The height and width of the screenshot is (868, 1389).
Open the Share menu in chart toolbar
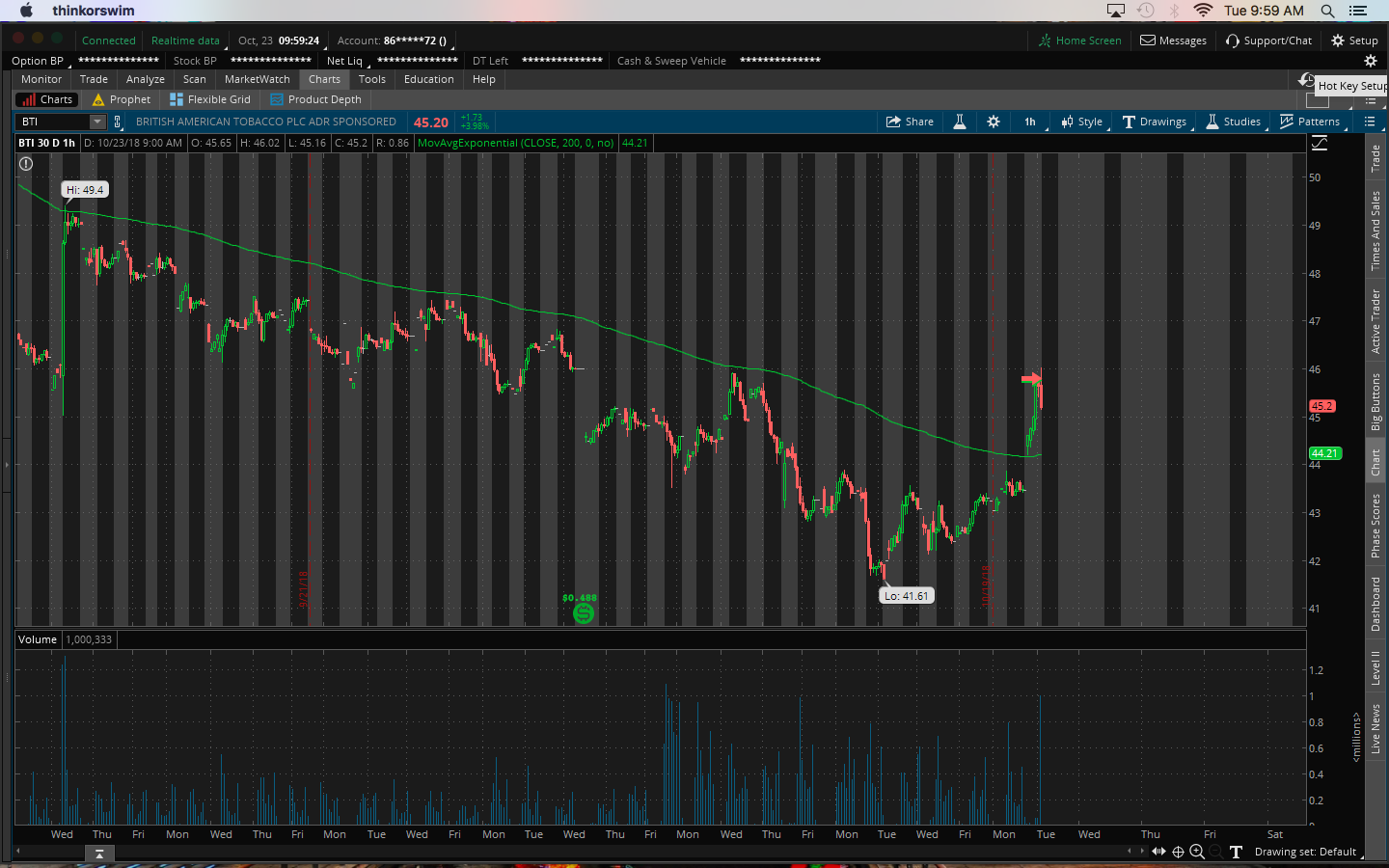910,122
